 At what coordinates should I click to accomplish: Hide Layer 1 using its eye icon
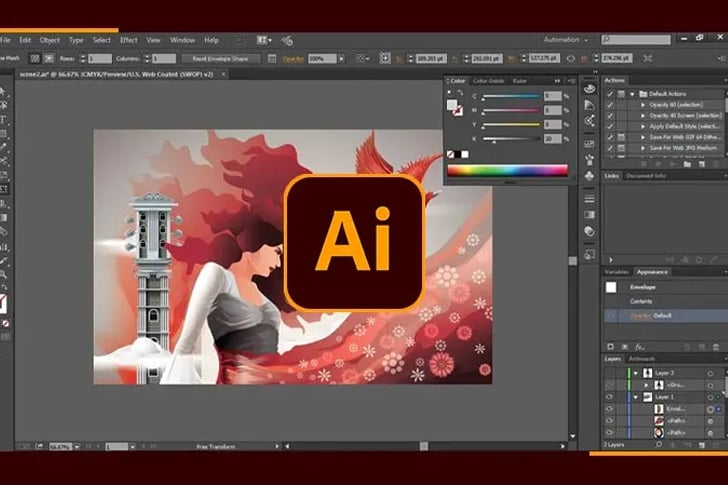610,397
